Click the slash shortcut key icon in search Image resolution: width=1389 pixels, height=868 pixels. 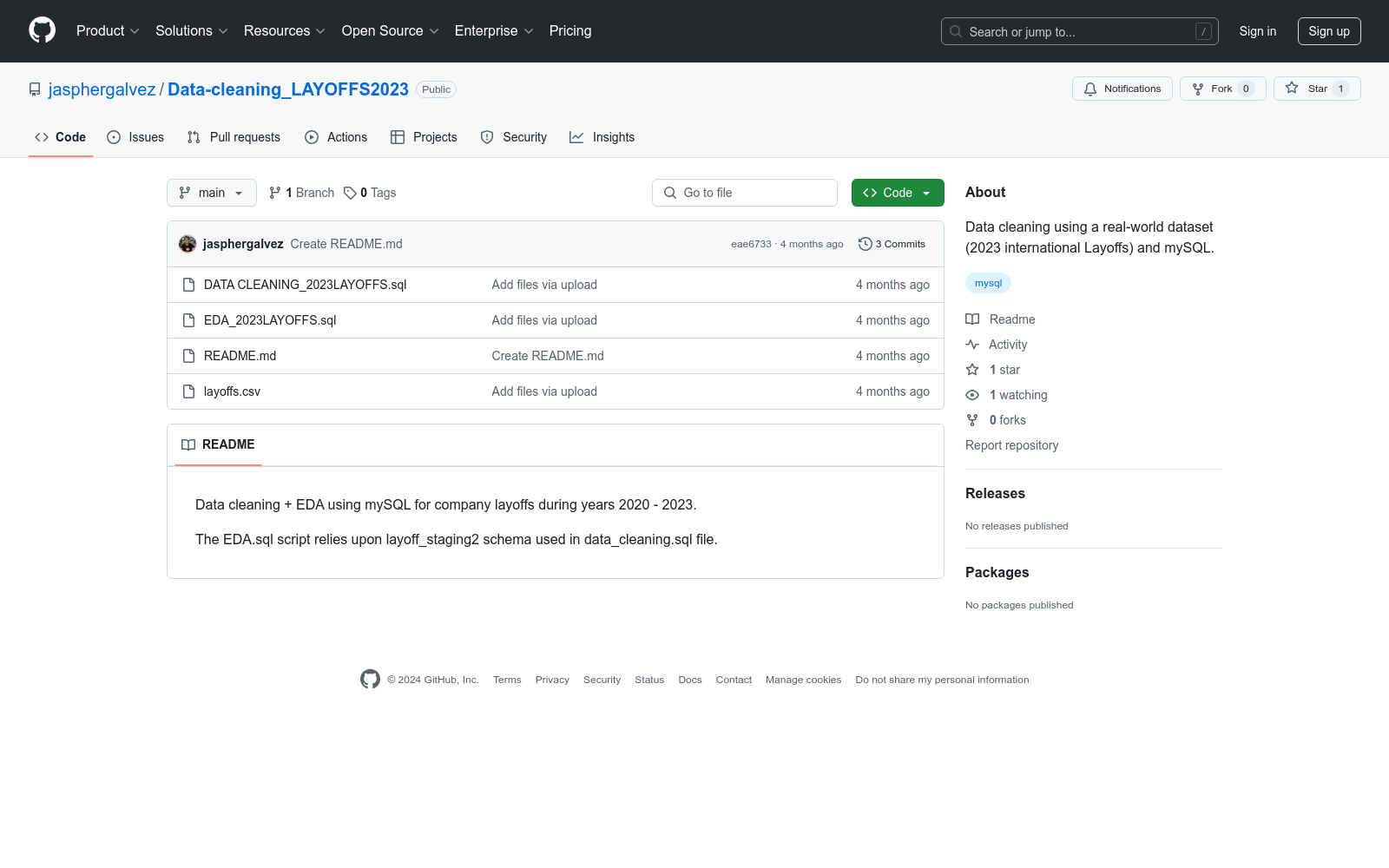click(x=1203, y=31)
